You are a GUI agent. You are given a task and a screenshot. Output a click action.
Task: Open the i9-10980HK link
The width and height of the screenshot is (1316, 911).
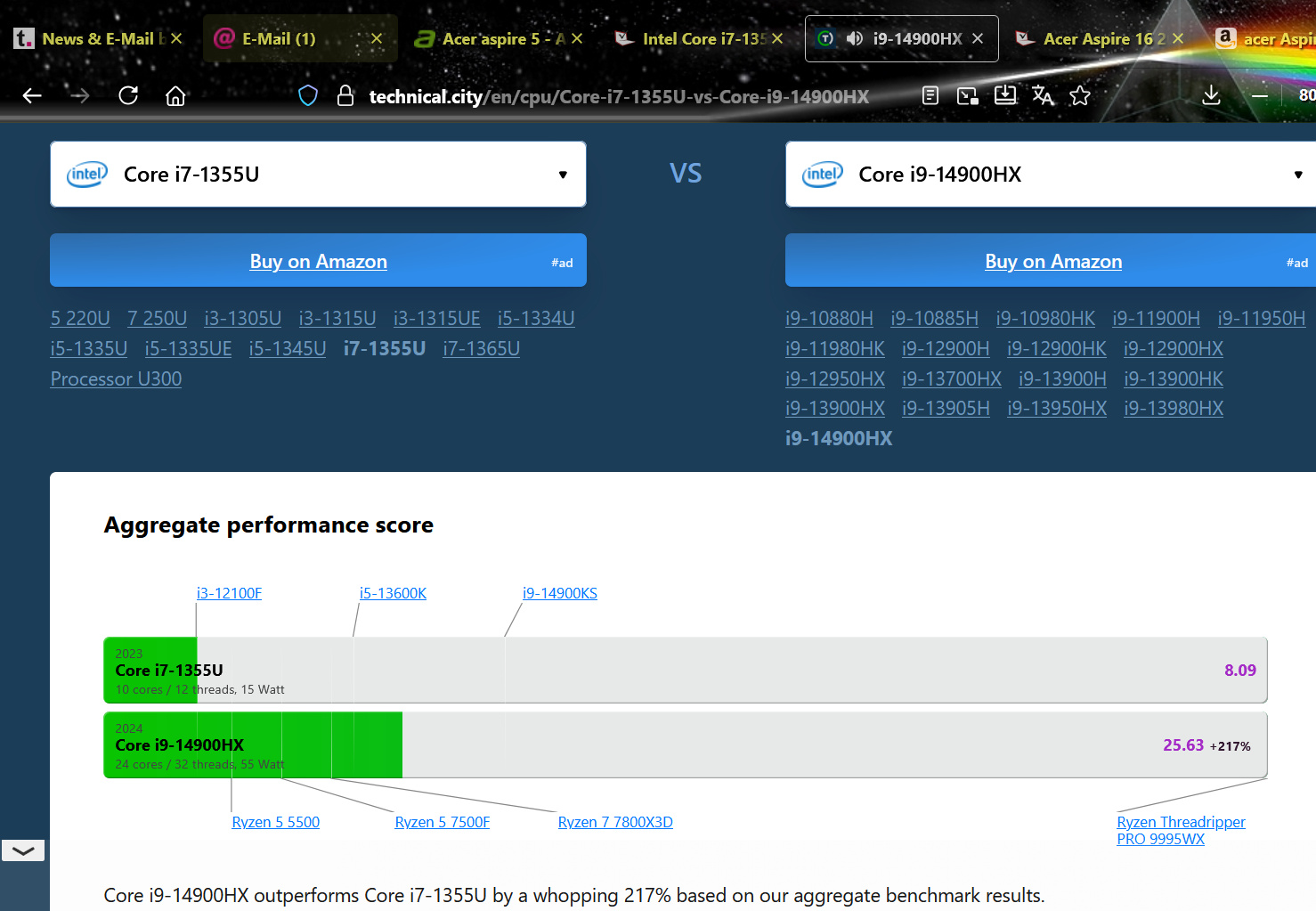(x=1045, y=318)
